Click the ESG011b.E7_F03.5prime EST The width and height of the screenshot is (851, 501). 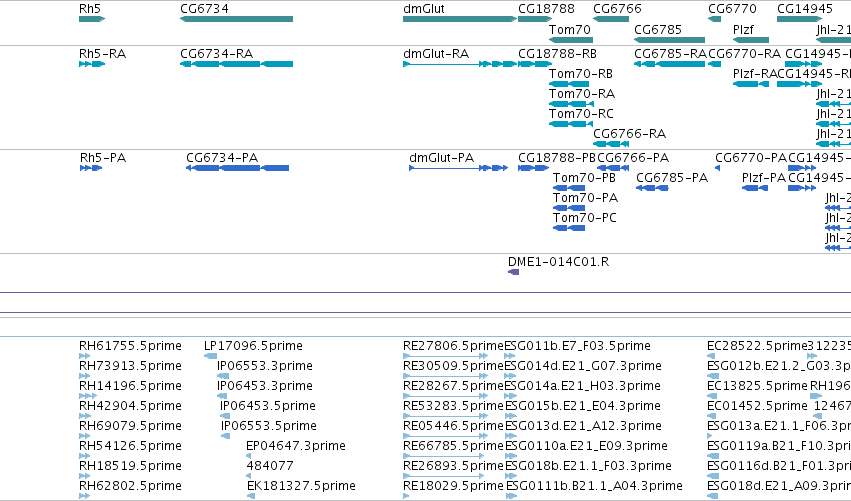[x=577, y=346]
